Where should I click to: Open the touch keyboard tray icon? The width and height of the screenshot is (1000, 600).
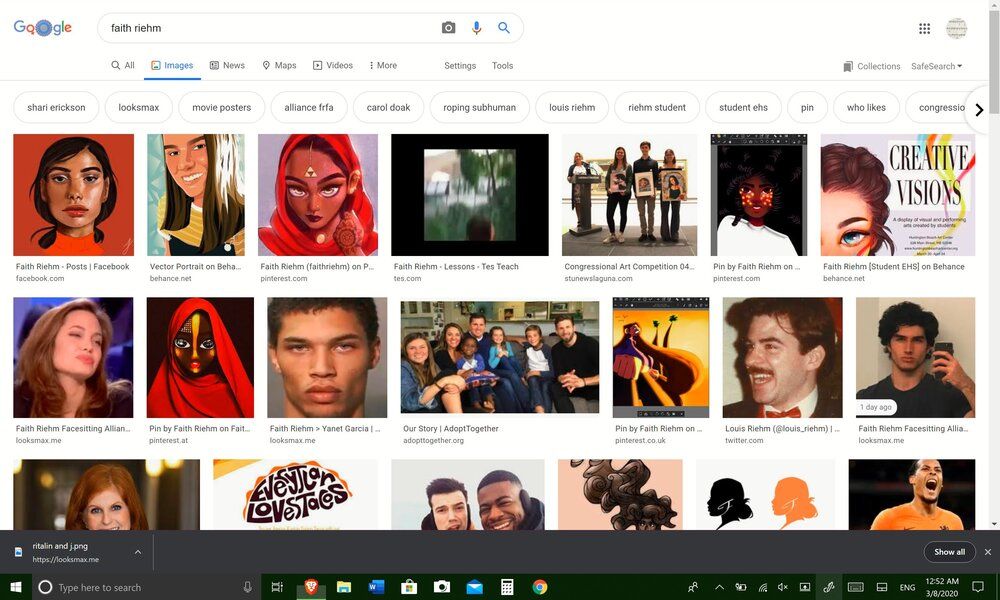click(x=855, y=587)
